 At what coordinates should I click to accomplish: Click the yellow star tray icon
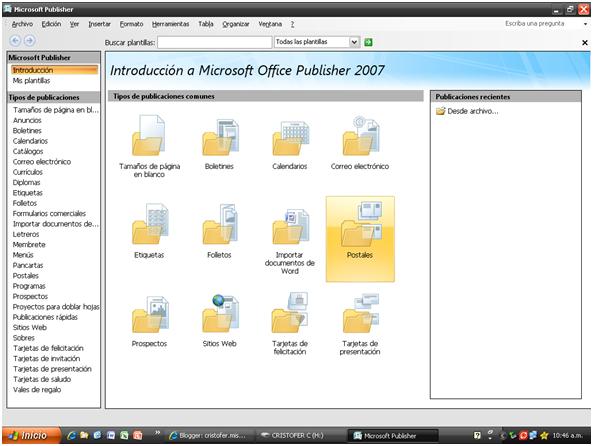[x=544, y=436]
